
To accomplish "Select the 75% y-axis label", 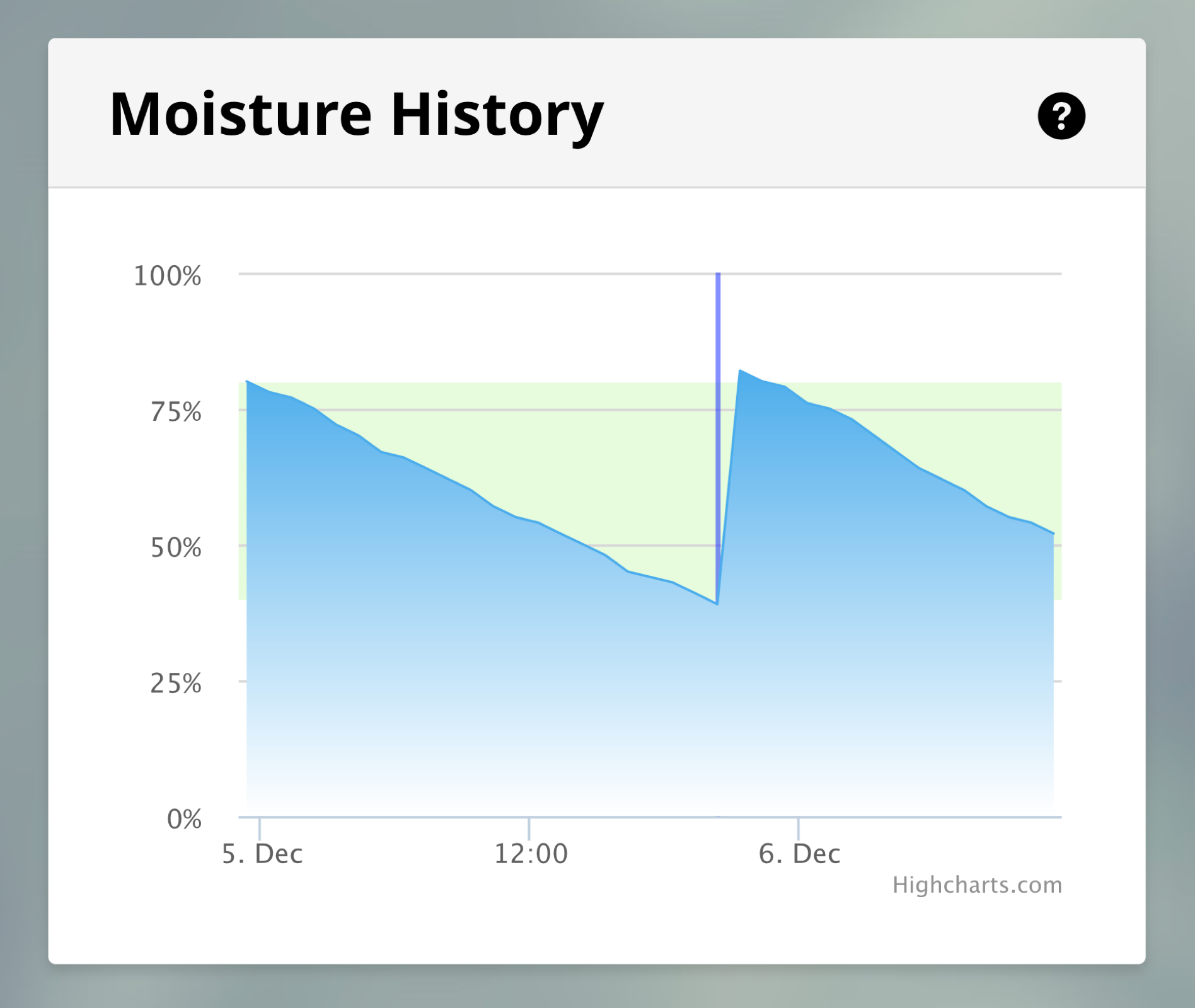I will [x=175, y=412].
